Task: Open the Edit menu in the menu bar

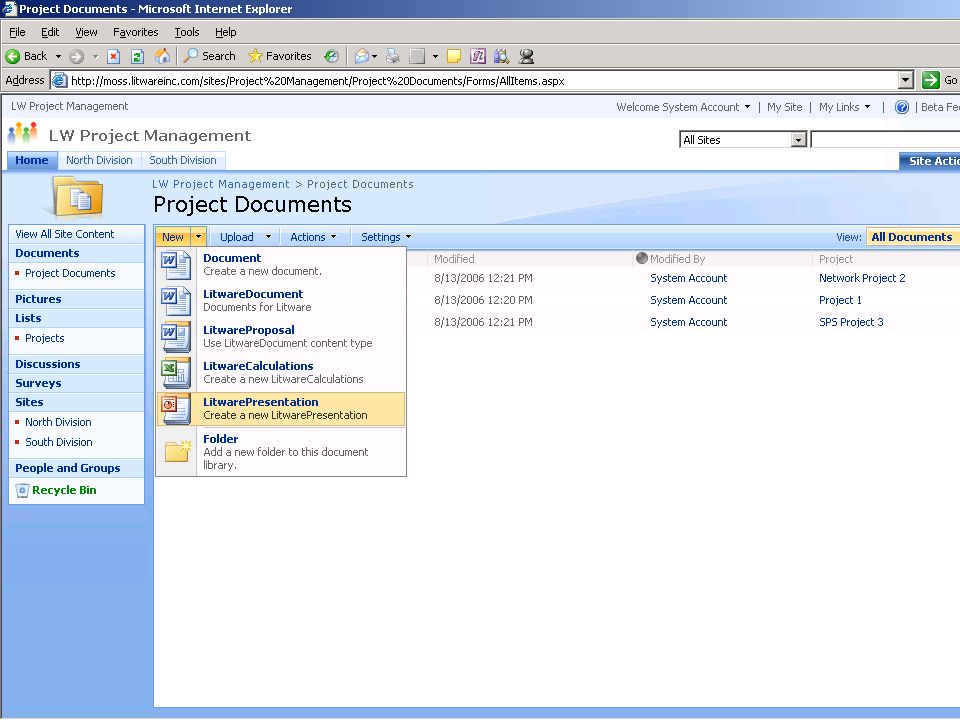Action: click(50, 32)
